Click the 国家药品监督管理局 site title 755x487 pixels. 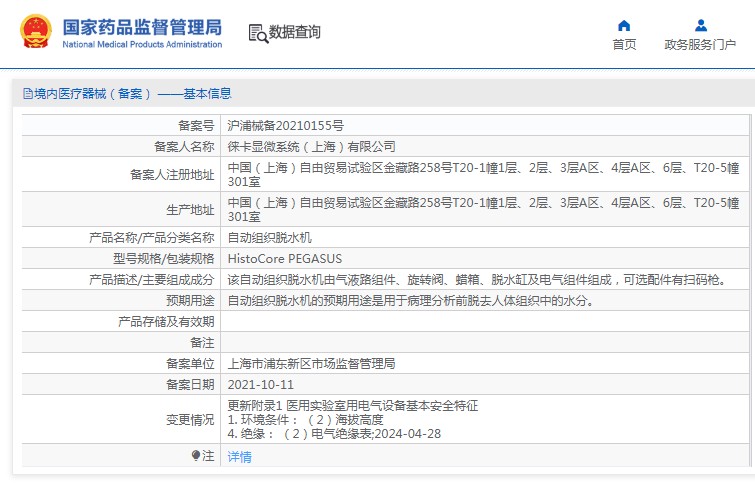[x=142, y=27]
